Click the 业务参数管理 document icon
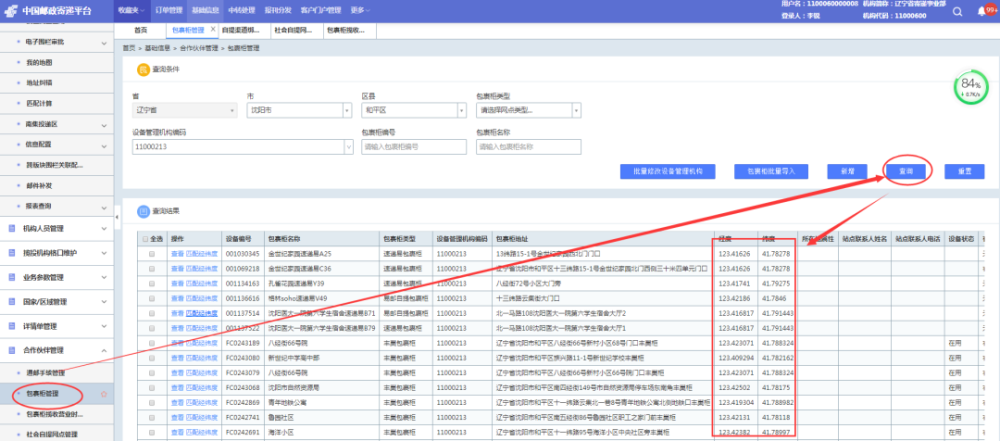The height and width of the screenshot is (441, 1000). tap(11, 277)
